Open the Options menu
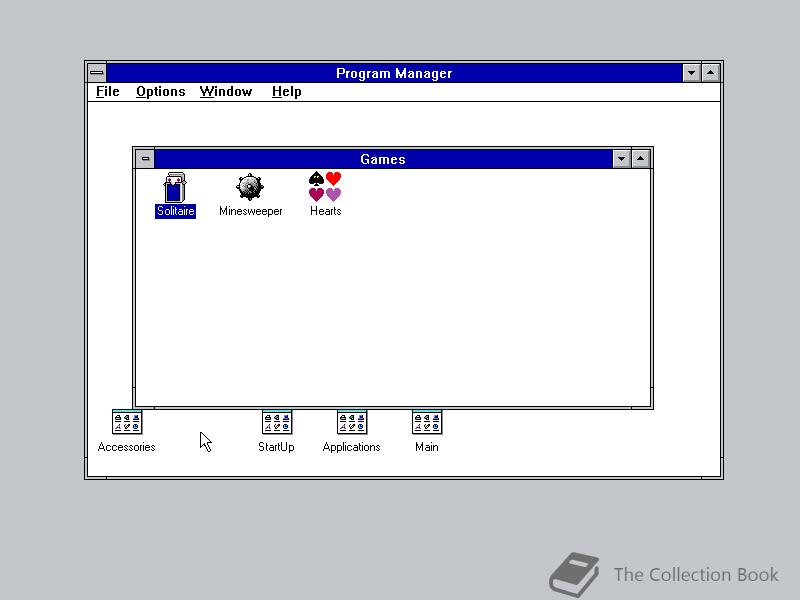800x600 pixels. click(161, 92)
